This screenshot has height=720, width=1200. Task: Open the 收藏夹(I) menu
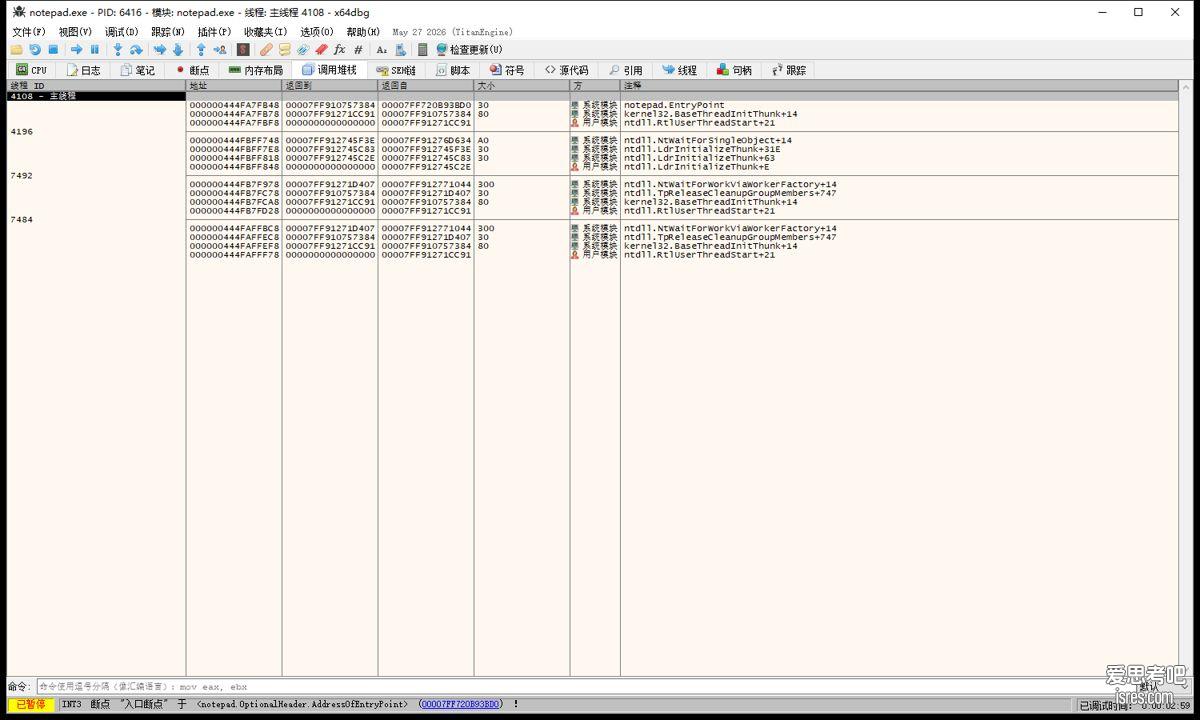point(266,32)
